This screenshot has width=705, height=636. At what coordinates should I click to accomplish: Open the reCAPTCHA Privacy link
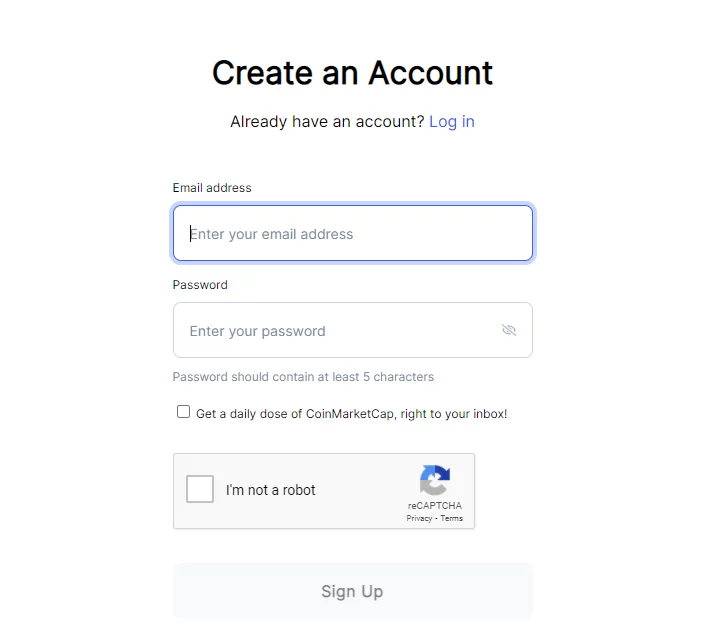(x=419, y=518)
